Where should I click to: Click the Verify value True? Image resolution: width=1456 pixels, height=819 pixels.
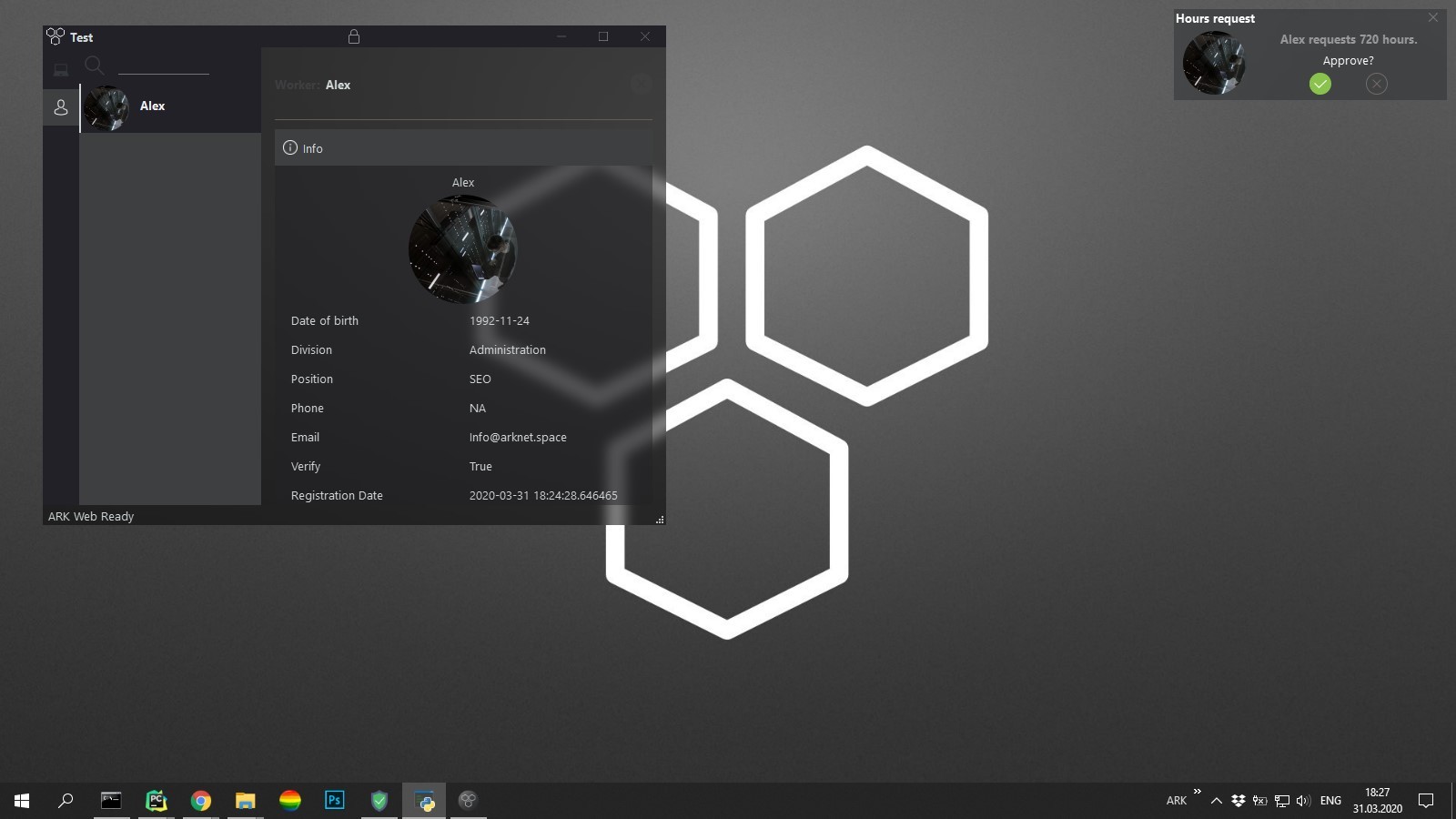tap(480, 466)
